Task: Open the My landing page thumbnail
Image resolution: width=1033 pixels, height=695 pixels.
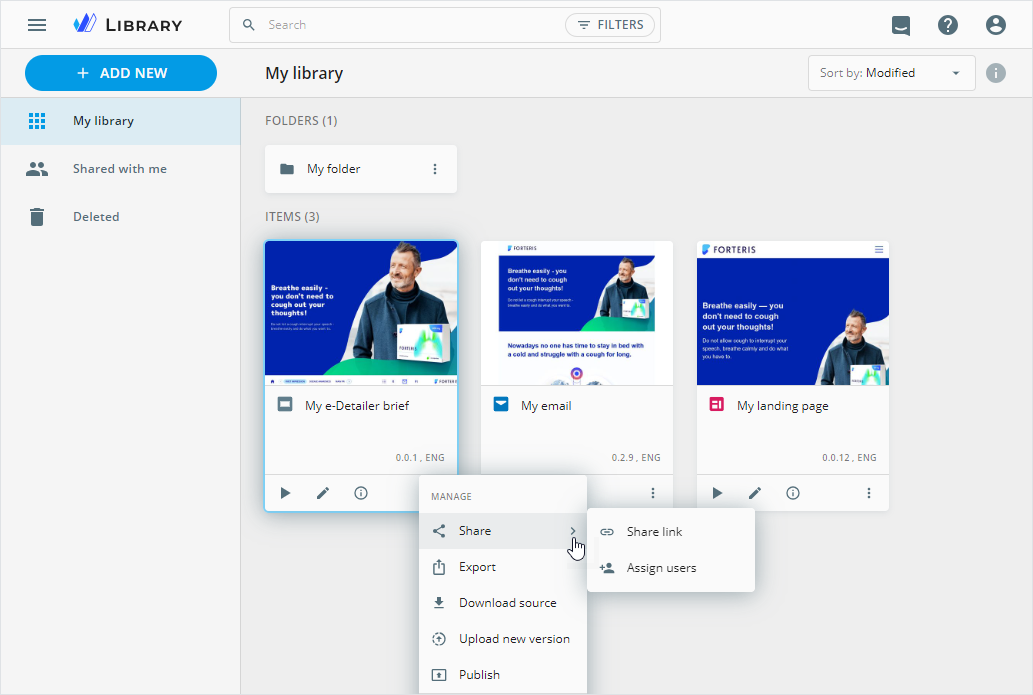Action: (792, 313)
